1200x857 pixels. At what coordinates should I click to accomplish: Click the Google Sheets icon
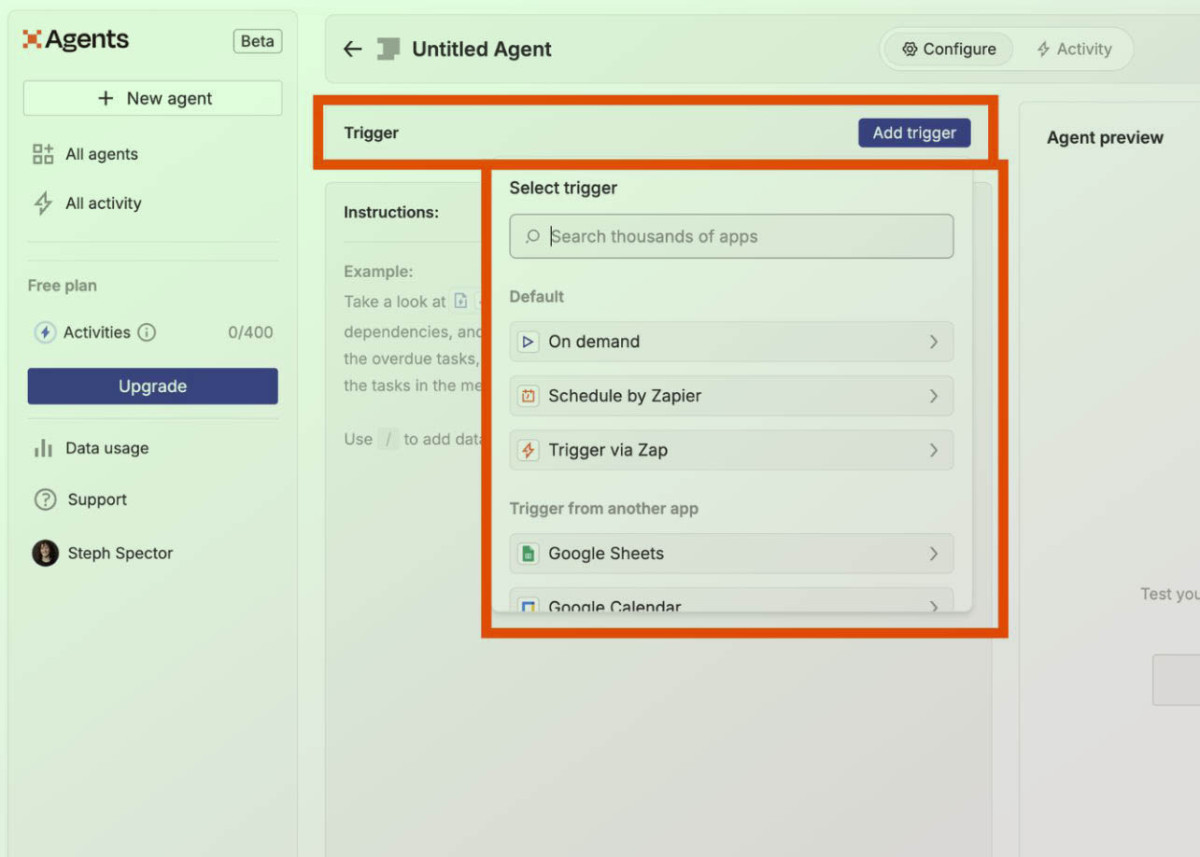pos(528,554)
